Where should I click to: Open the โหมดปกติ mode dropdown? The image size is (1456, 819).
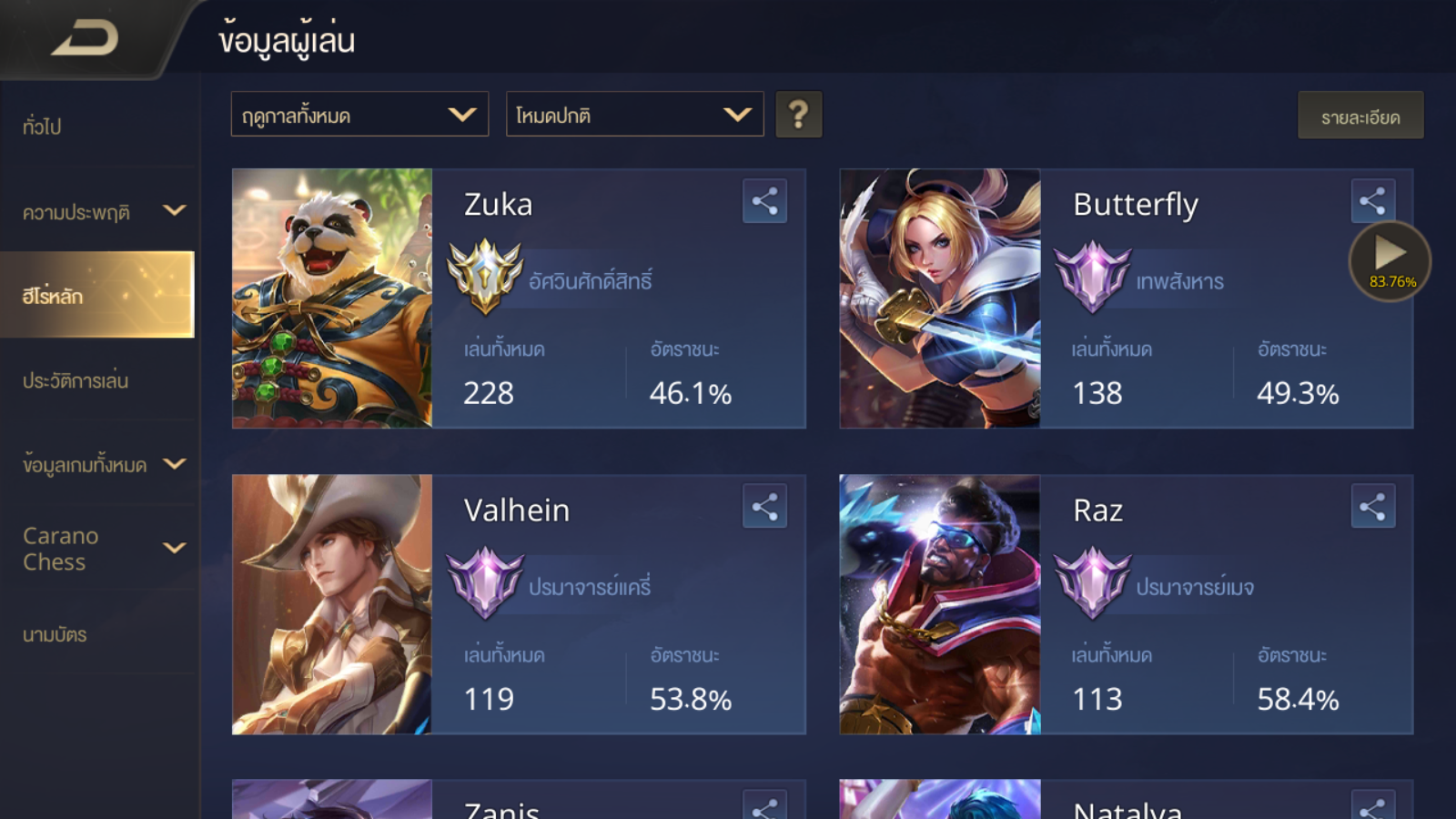click(634, 115)
